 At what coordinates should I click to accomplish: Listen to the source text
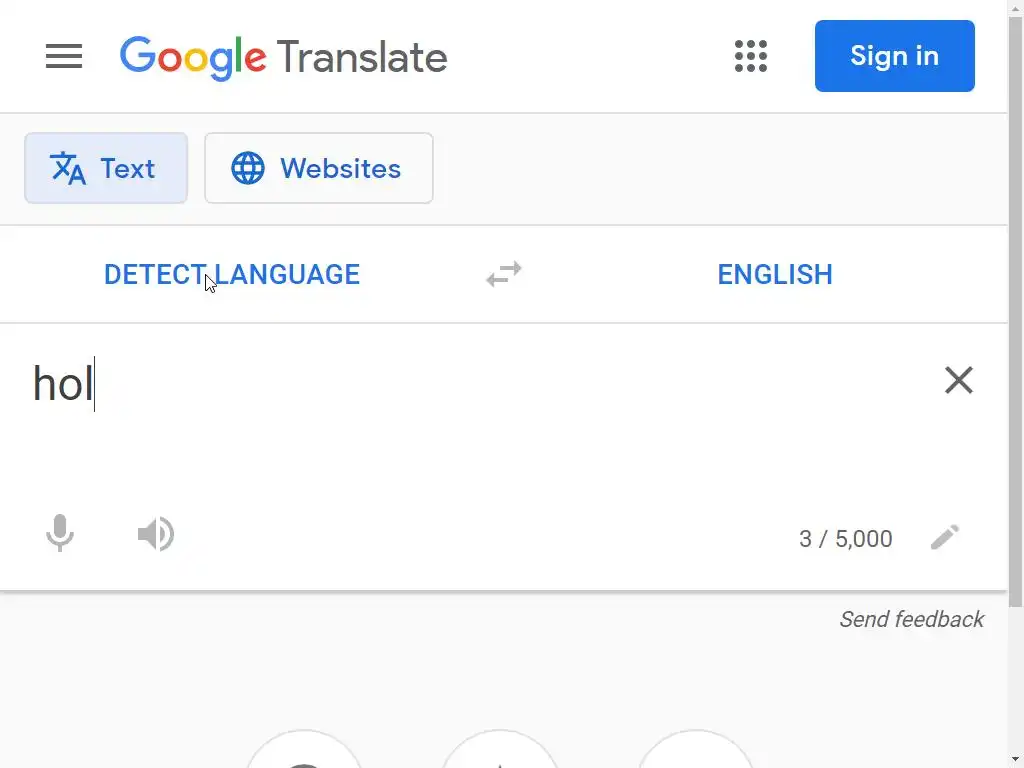tap(156, 535)
